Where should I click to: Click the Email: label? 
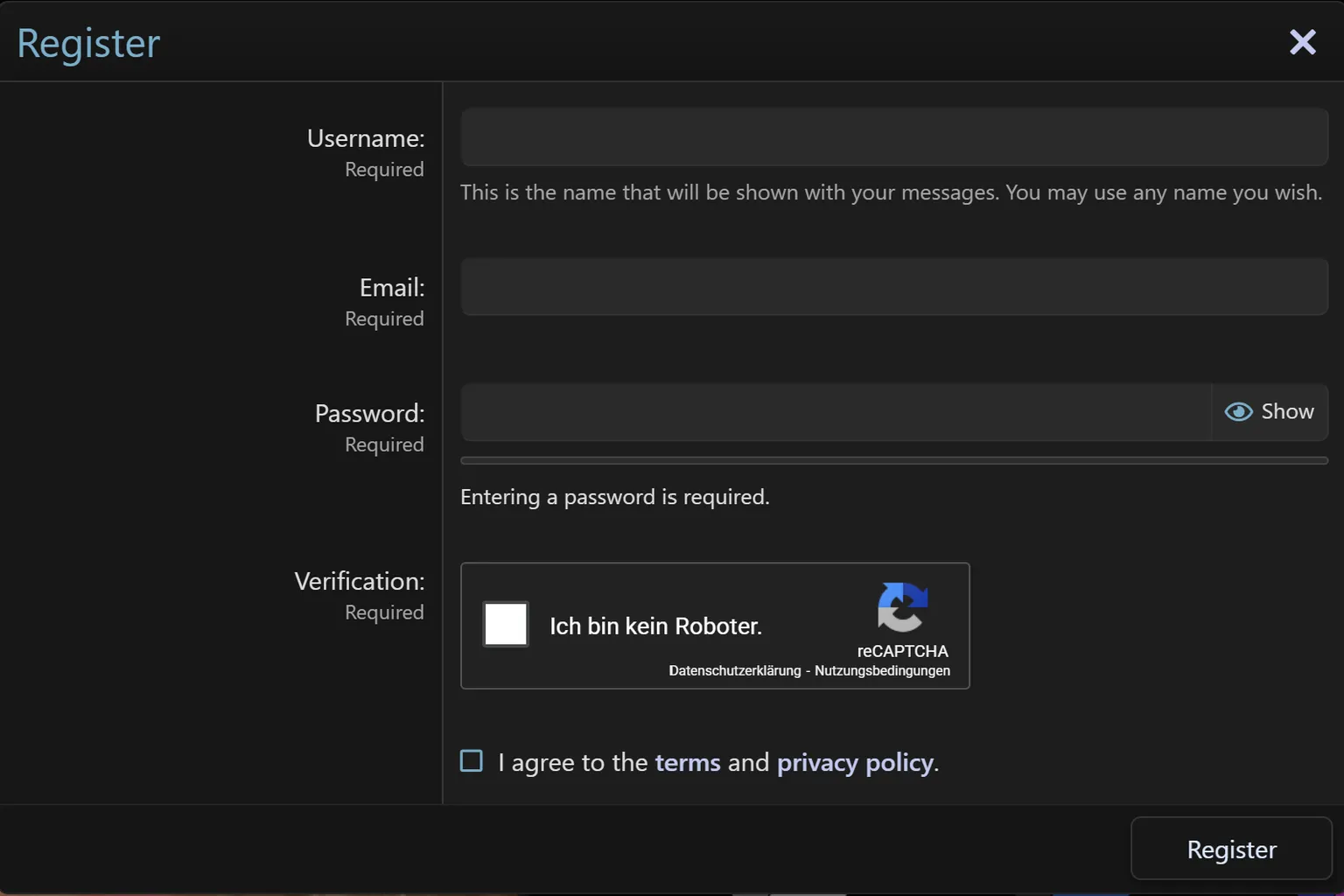pyautogui.click(x=392, y=287)
